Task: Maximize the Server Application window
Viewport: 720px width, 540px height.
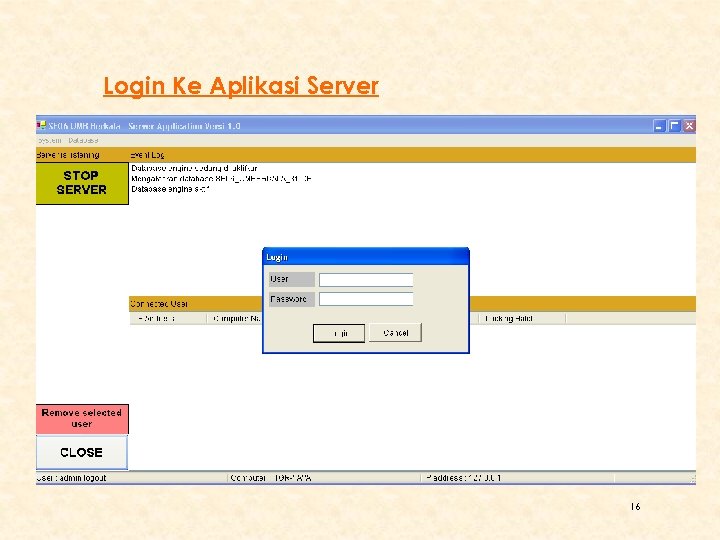Action: click(x=674, y=126)
